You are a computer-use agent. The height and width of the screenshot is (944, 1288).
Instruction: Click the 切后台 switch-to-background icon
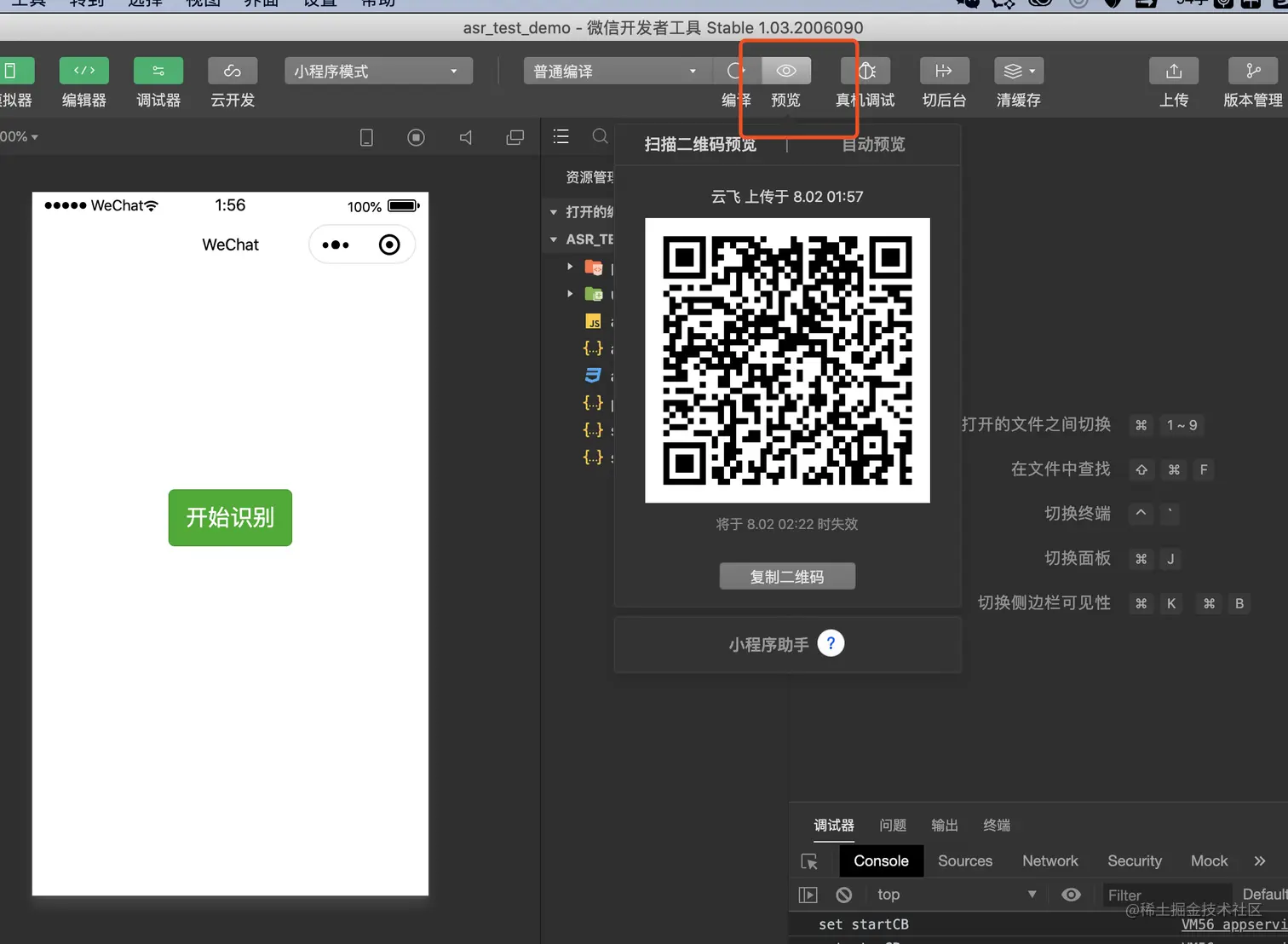tap(944, 71)
